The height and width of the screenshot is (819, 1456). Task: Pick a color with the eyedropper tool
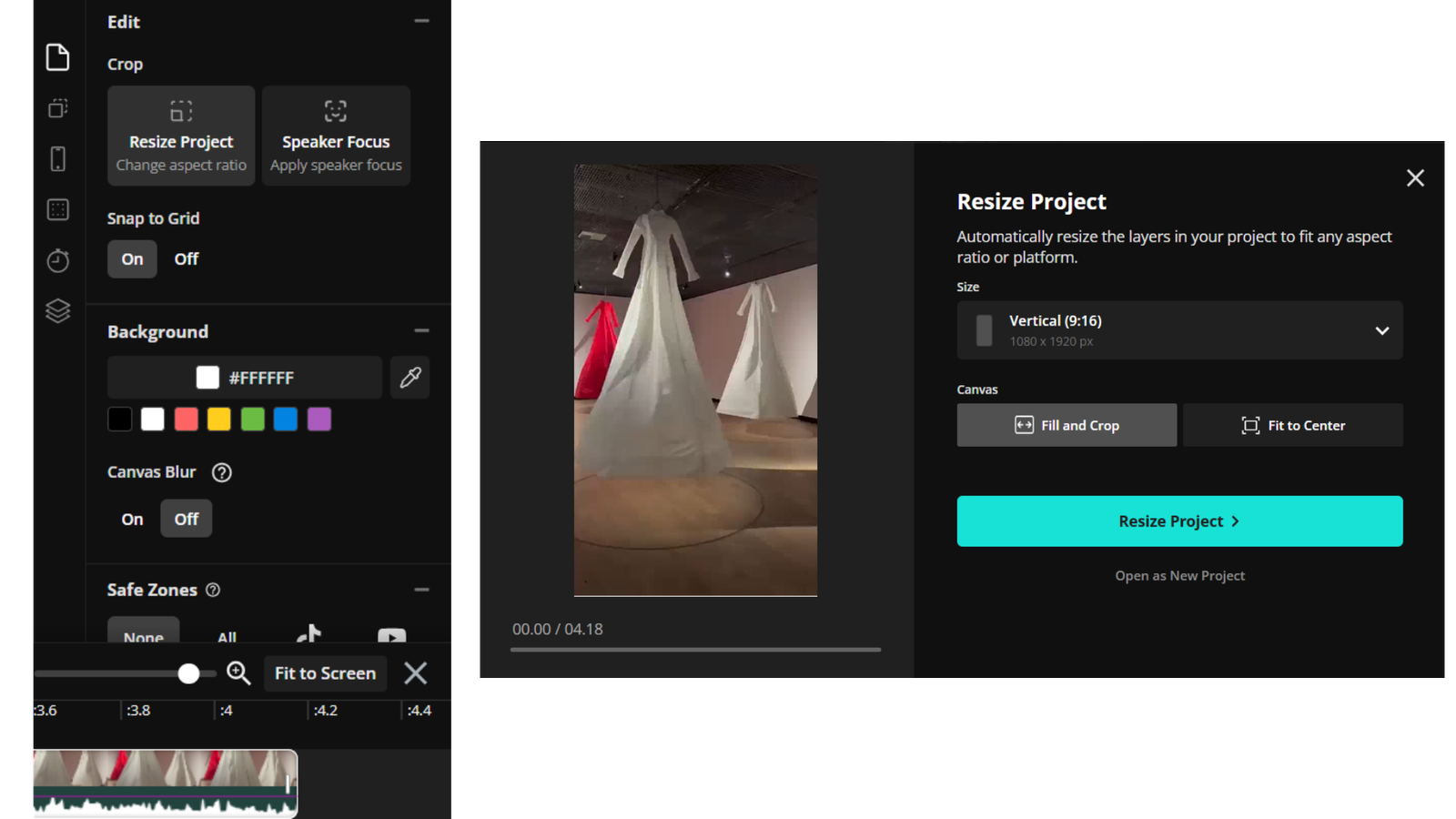409,377
